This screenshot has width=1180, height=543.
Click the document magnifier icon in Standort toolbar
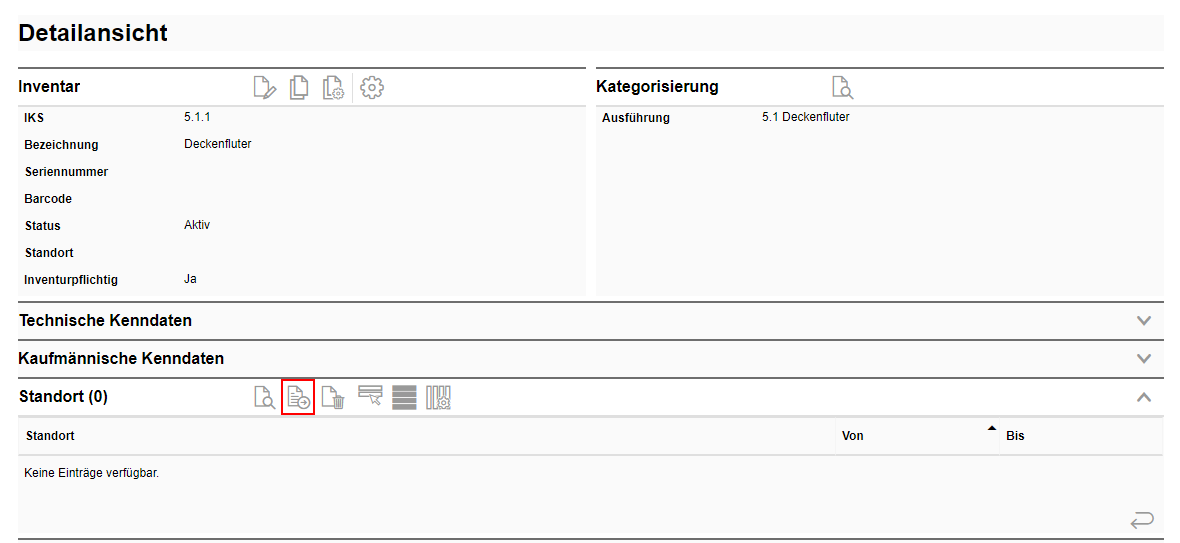click(264, 397)
